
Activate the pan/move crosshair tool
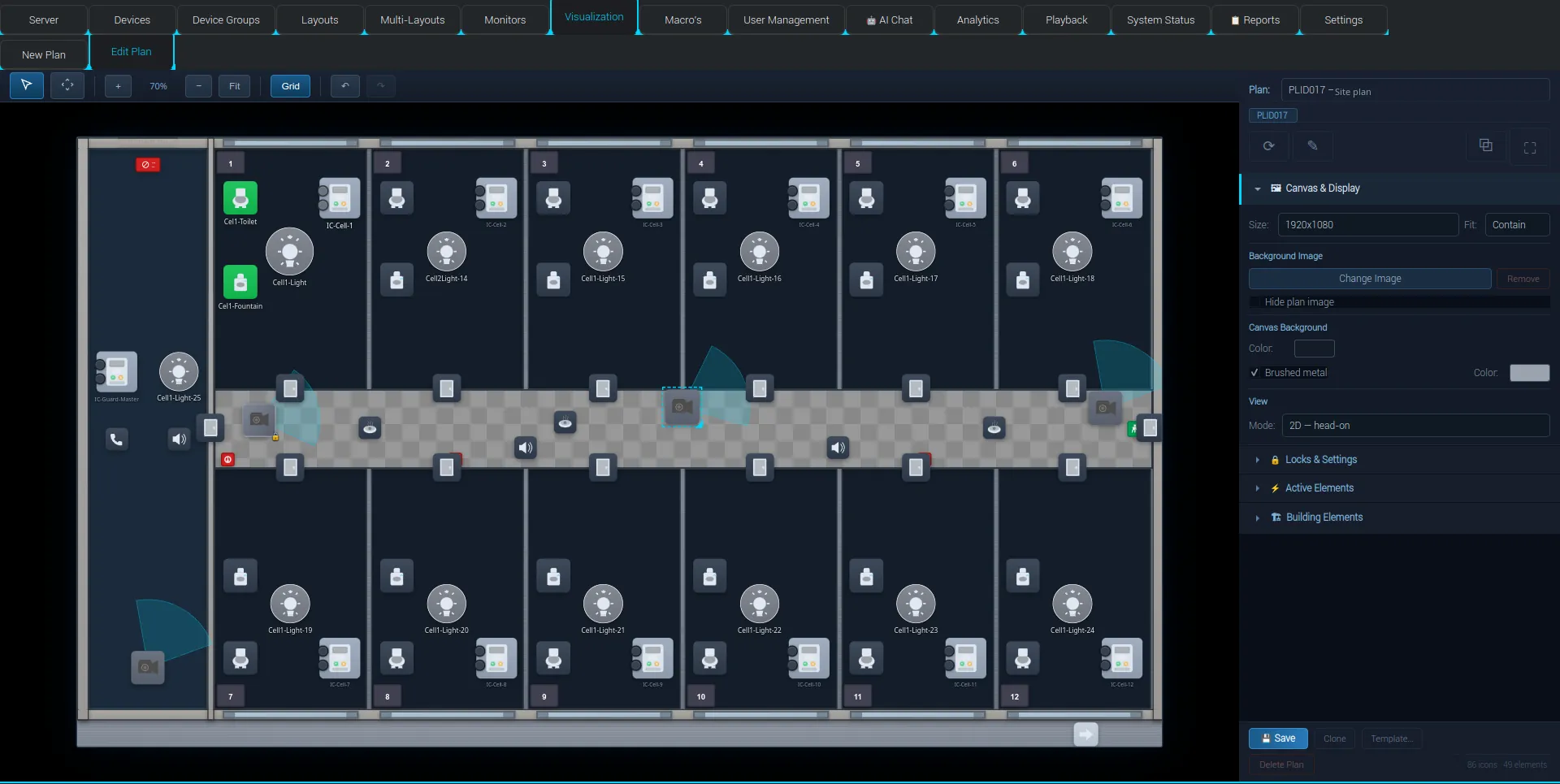click(x=67, y=85)
